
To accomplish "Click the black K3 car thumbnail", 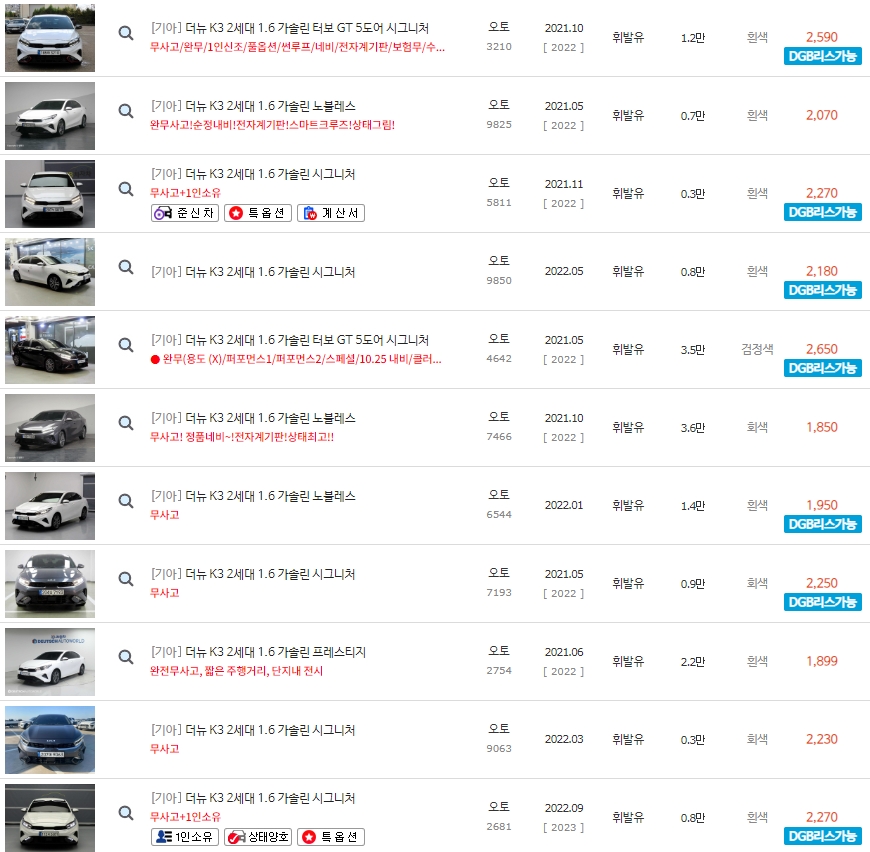I will pos(50,349).
